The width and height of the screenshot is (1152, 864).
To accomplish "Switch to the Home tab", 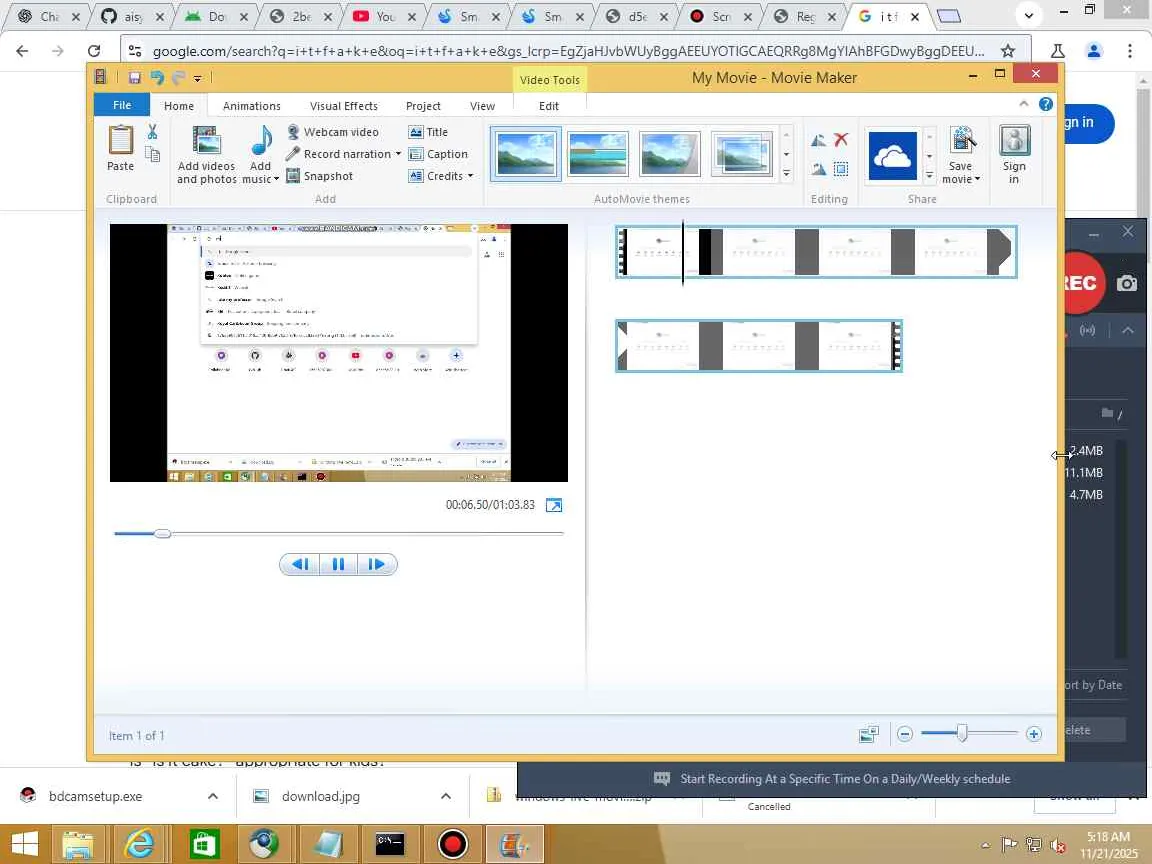I will 179,106.
